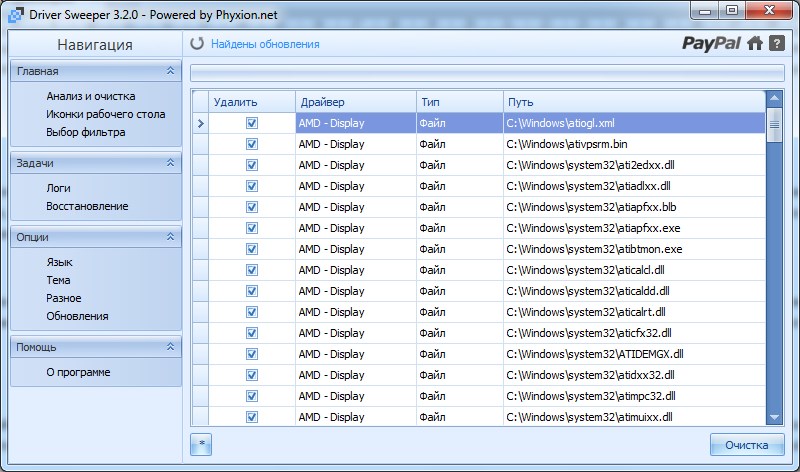Open the Тема settings
800x472 pixels.
point(58,280)
